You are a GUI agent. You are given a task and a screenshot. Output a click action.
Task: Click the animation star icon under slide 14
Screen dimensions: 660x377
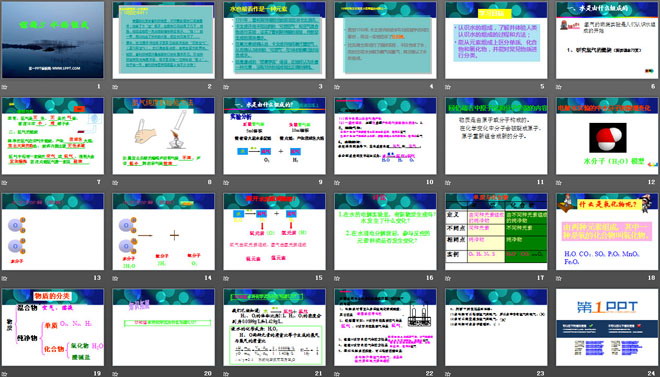coord(115,278)
